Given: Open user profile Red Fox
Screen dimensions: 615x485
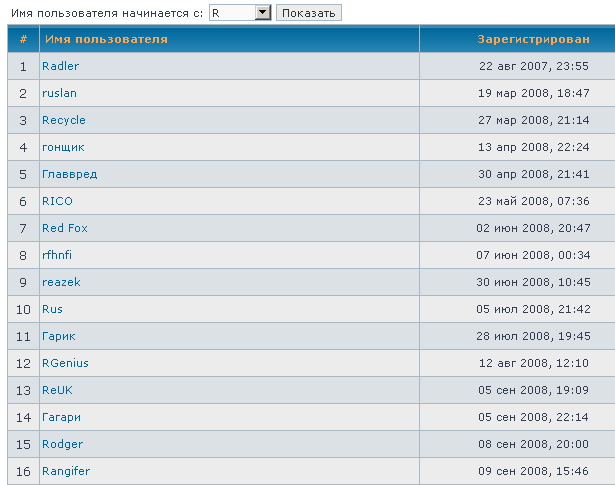Looking at the screenshot, I should point(65,228).
